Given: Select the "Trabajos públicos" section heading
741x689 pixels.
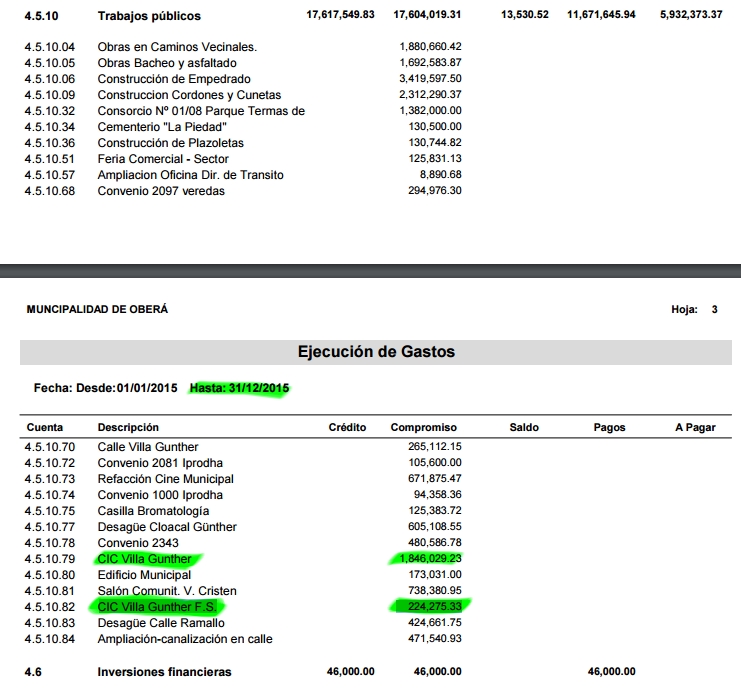Looking at the screenshot, I should pyautogui.click(x=149, y=16).
